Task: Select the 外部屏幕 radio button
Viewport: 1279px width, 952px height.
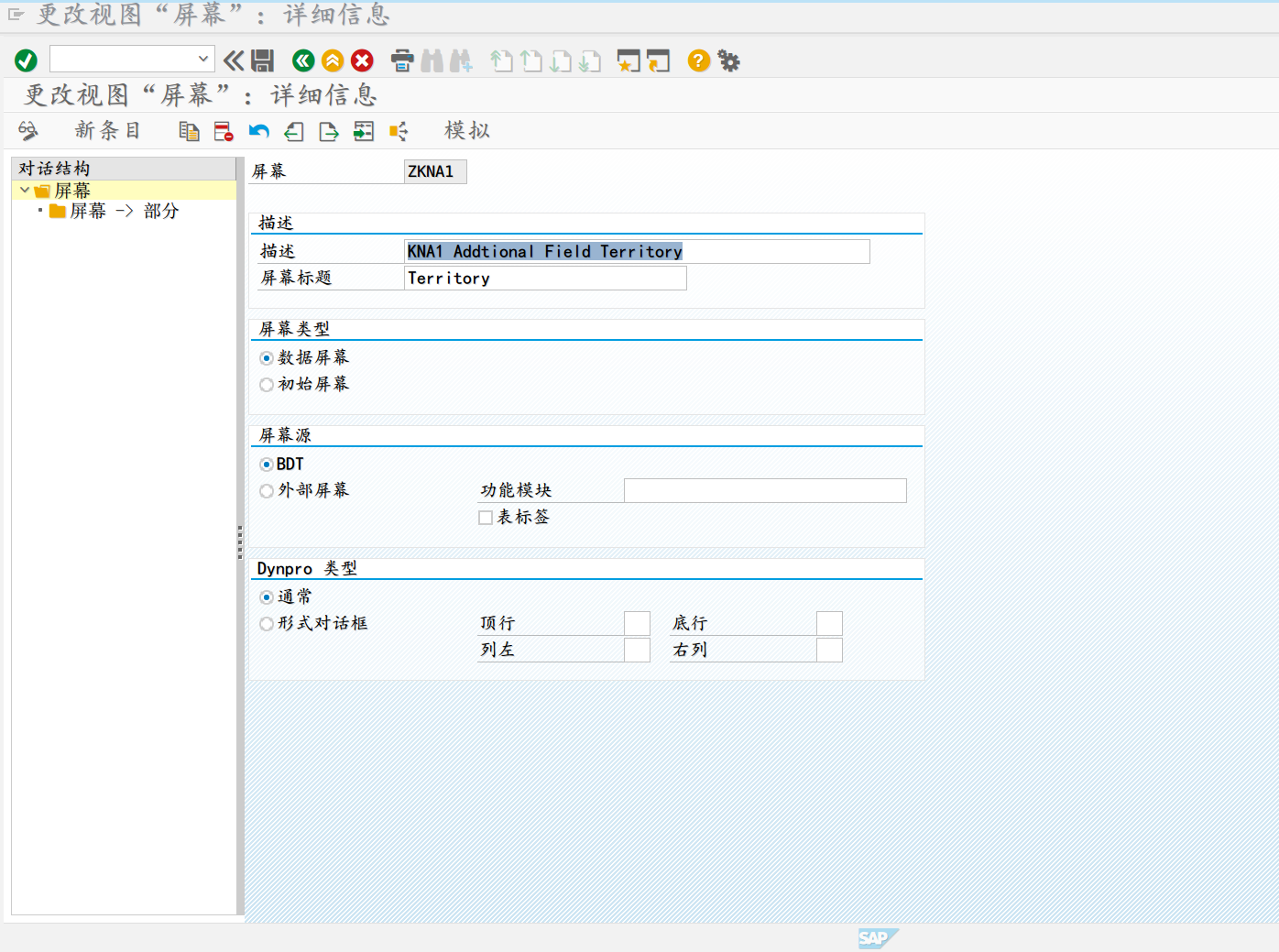Action: pyautogui.click(x=267, y=491)
